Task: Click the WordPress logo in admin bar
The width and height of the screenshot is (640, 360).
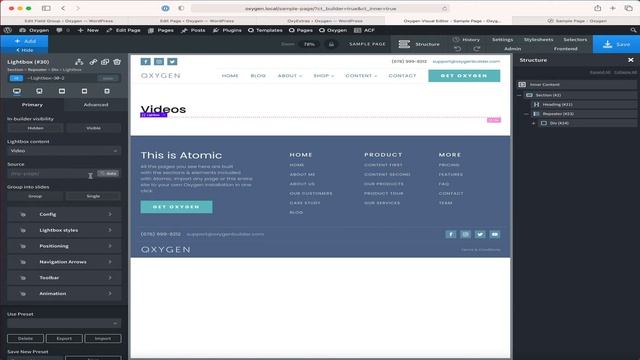Action: (x=7, y=30)
